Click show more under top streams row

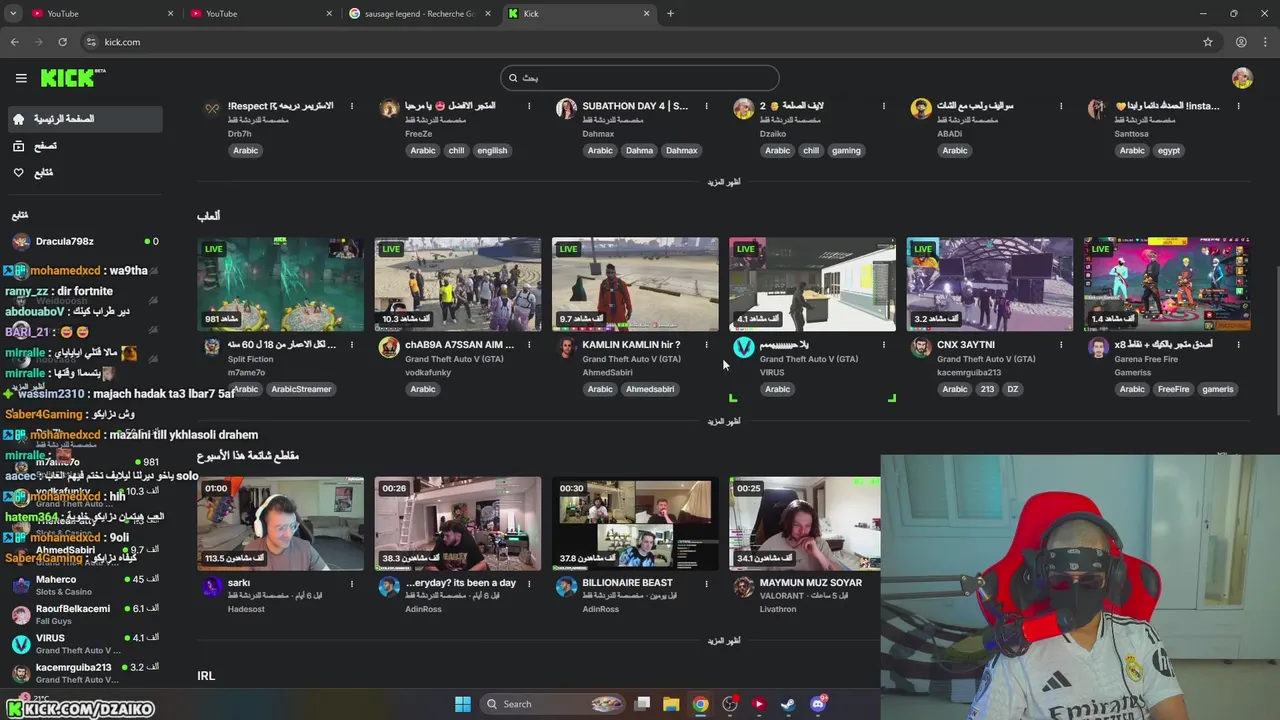pyautogui.click(x=724, y=182)
